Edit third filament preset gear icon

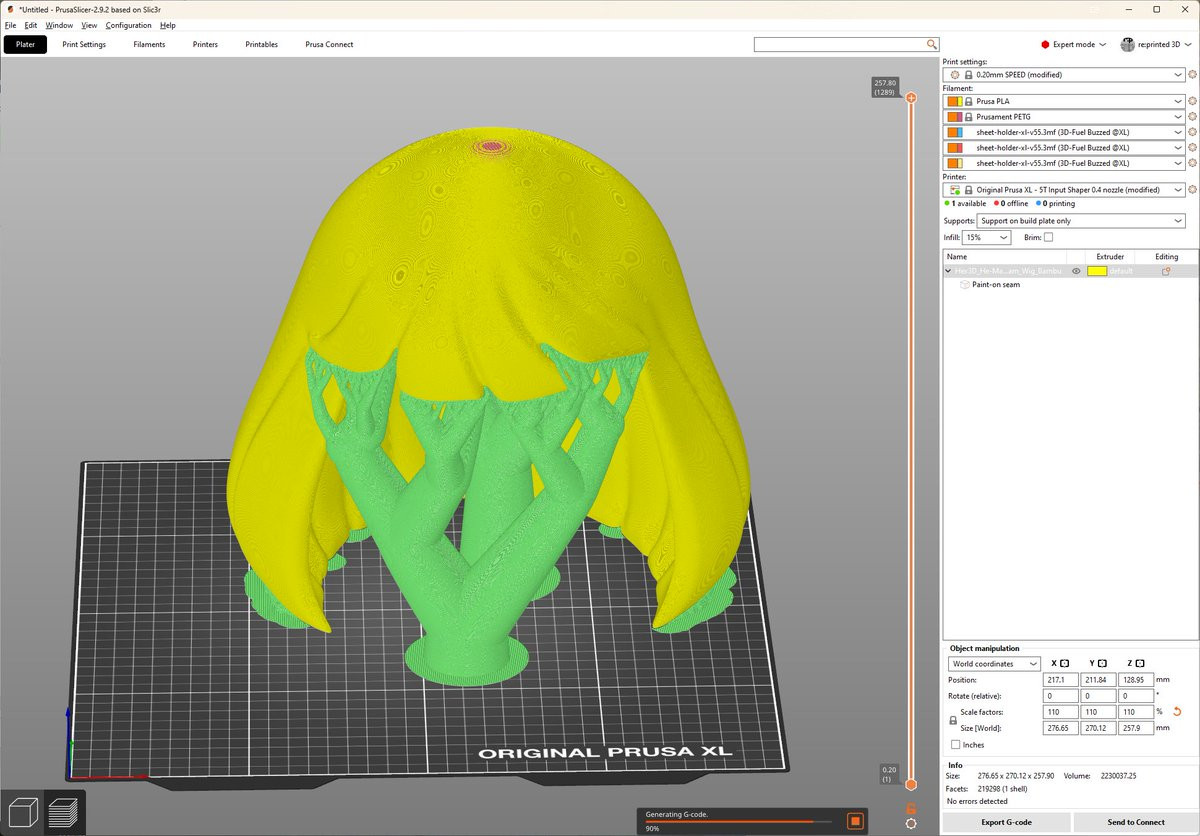coord(1192,132)
